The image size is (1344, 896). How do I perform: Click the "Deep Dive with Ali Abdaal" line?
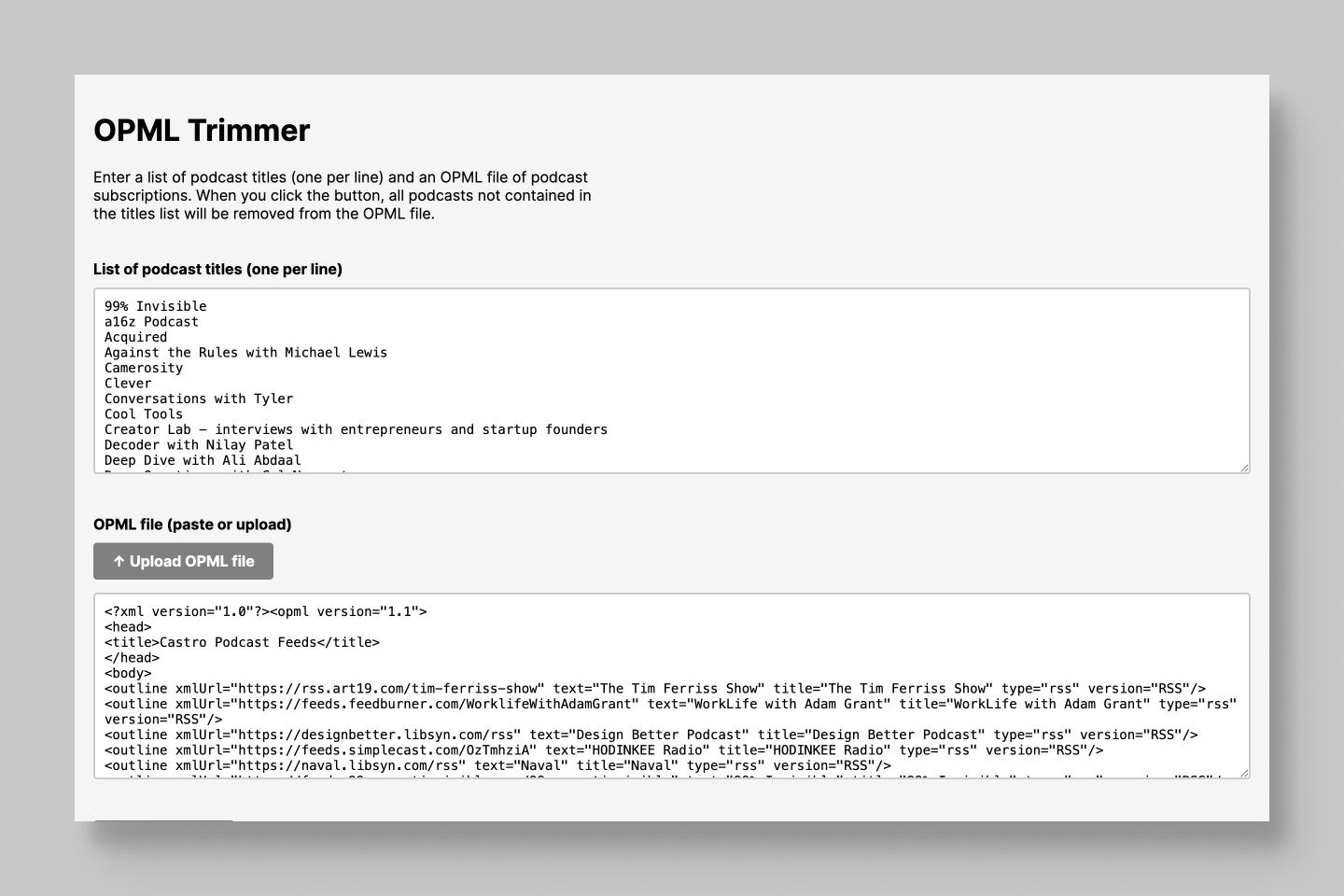pos(203,460)
